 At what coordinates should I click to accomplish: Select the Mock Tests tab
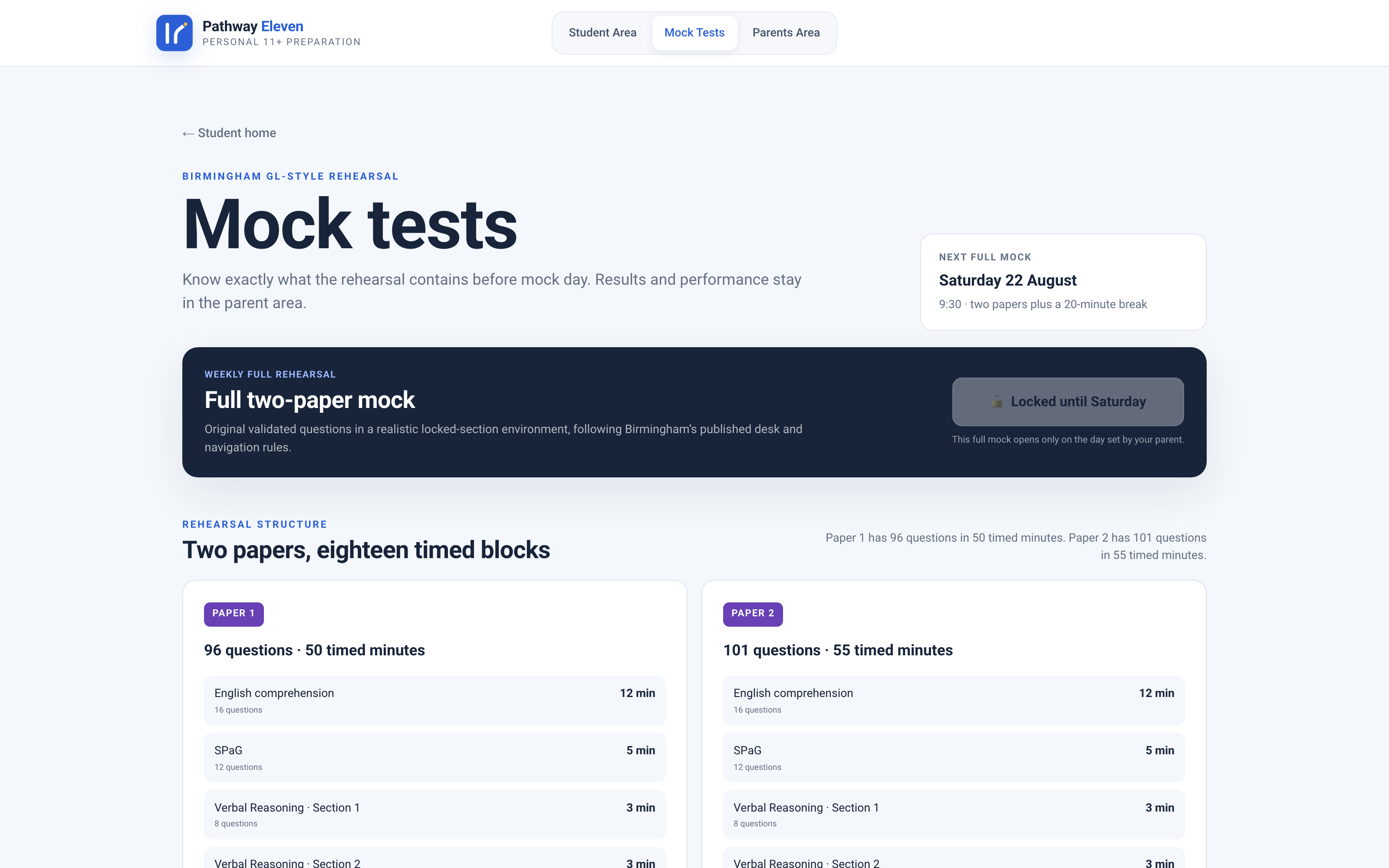click(x=694, y=33)
